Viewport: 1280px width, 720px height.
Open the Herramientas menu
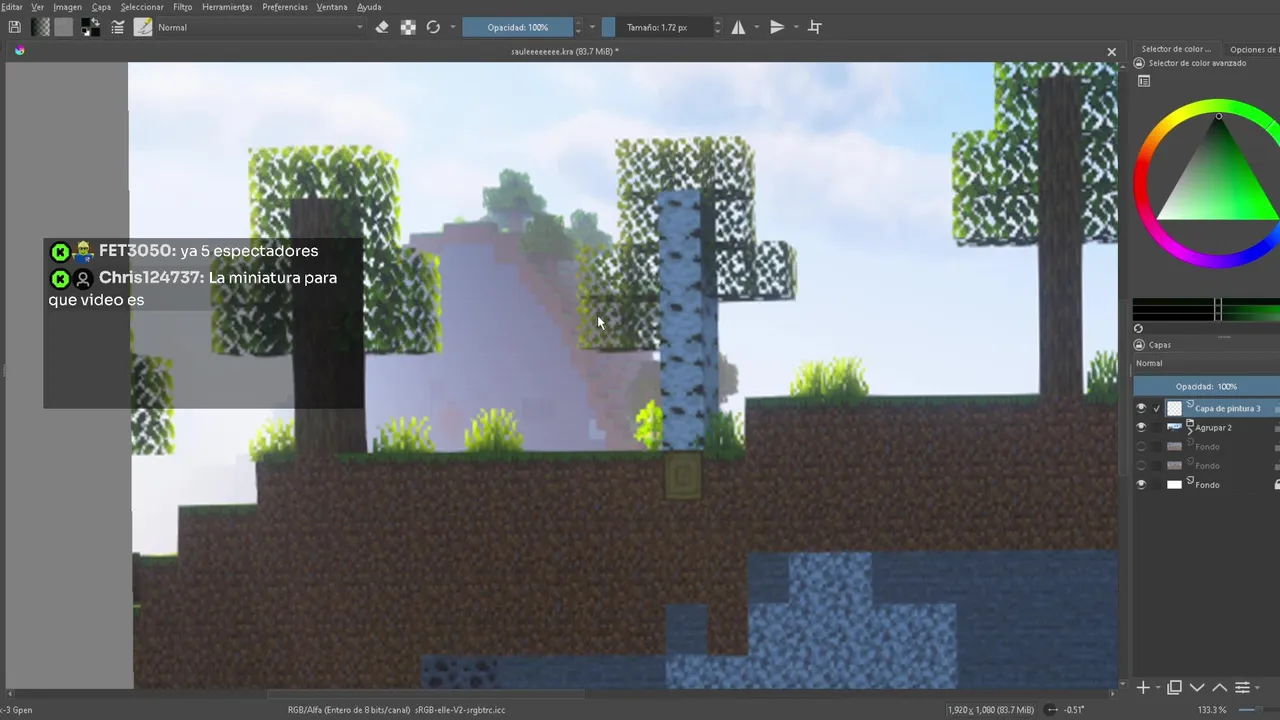(227, 7)
